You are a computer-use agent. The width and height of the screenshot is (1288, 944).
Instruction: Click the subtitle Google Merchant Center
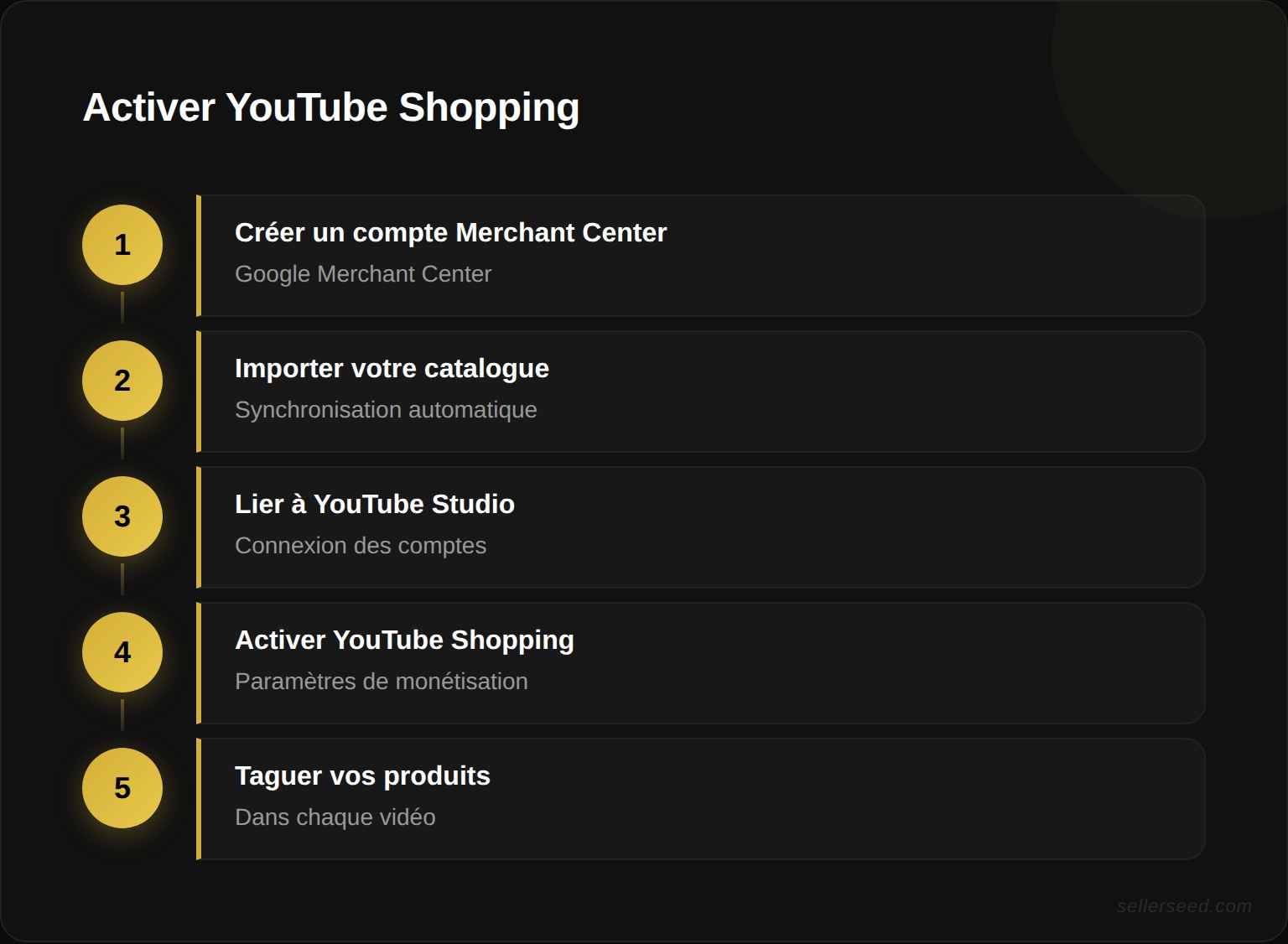[363, 274]
